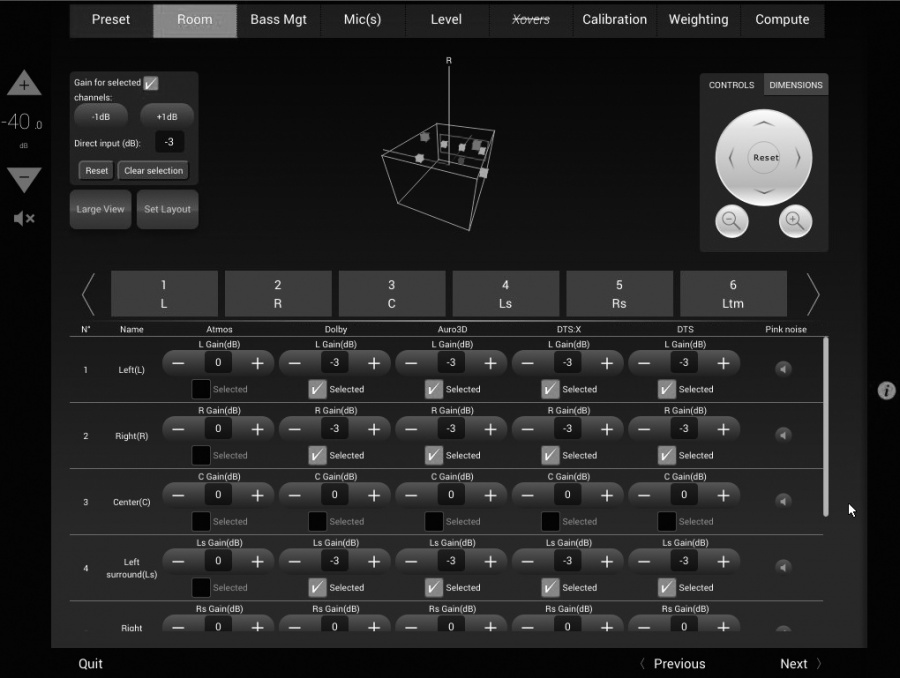
Task: Play pink noise for Left(L) speaker
Action: click(783, 369)
